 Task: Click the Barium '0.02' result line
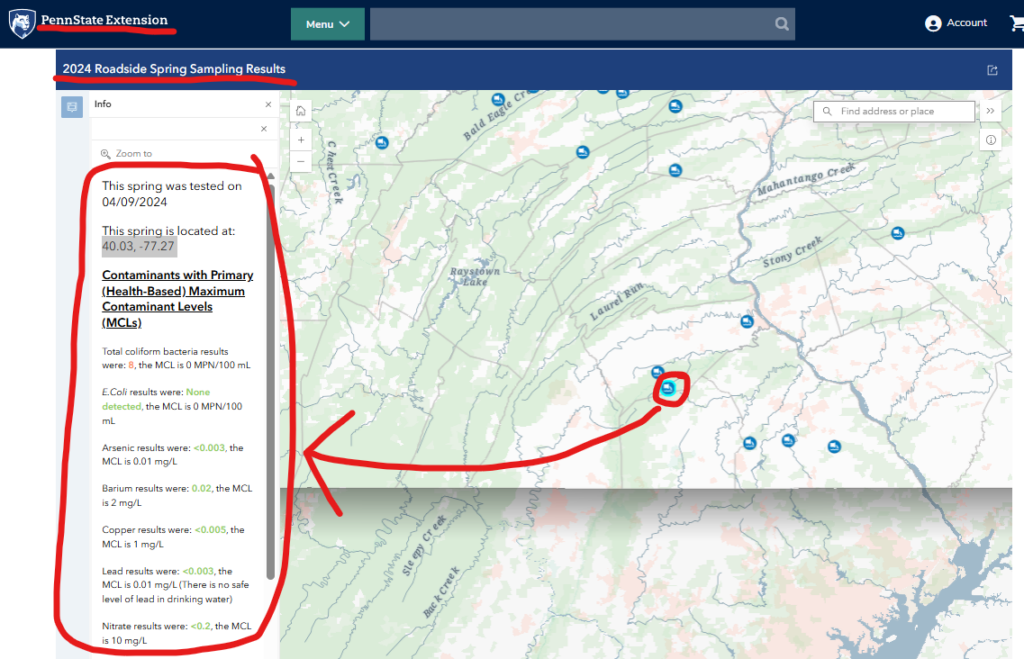point(176,495)
